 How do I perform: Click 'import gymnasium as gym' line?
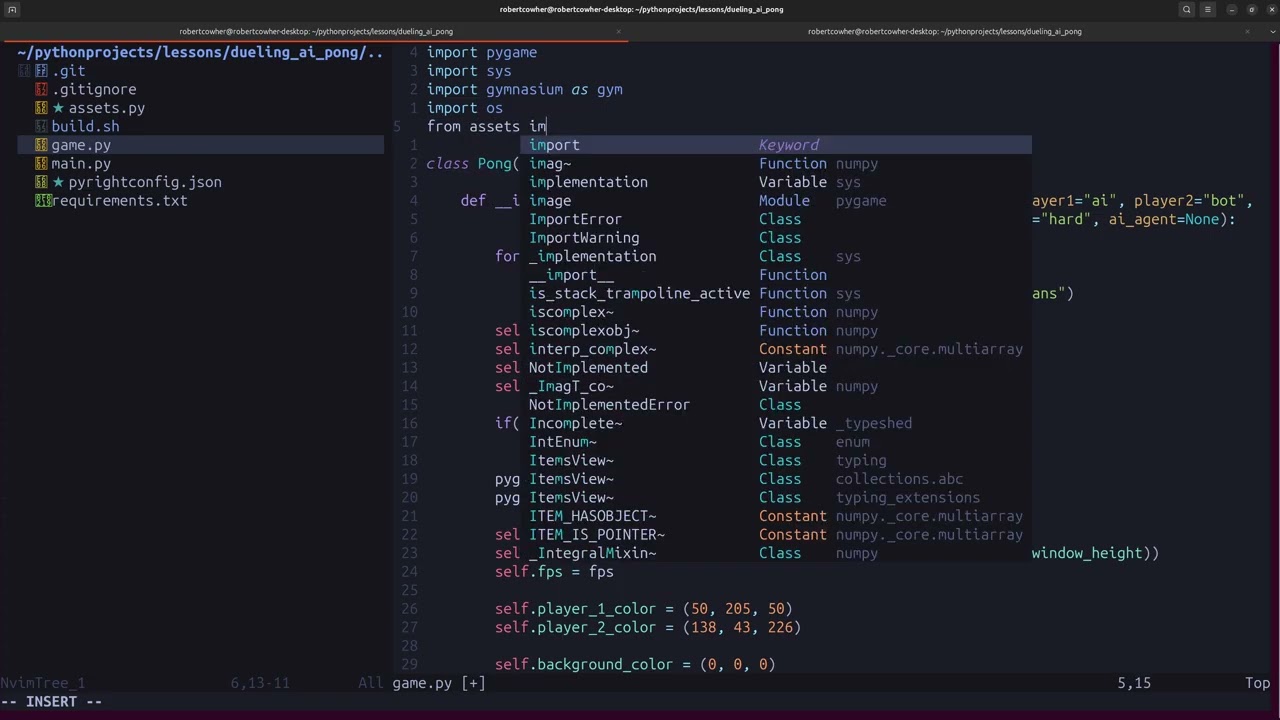[x=525, y=89]
